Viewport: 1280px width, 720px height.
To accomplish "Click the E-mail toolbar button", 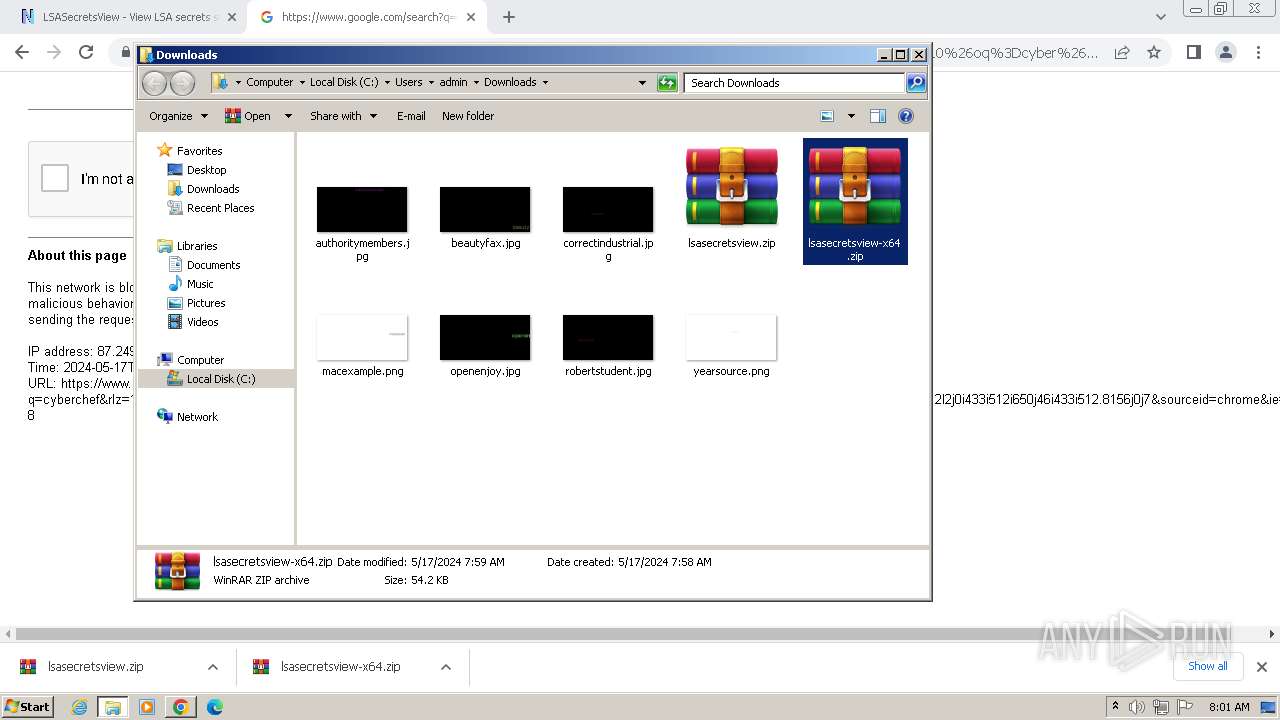I will click(x=411, y=116).
